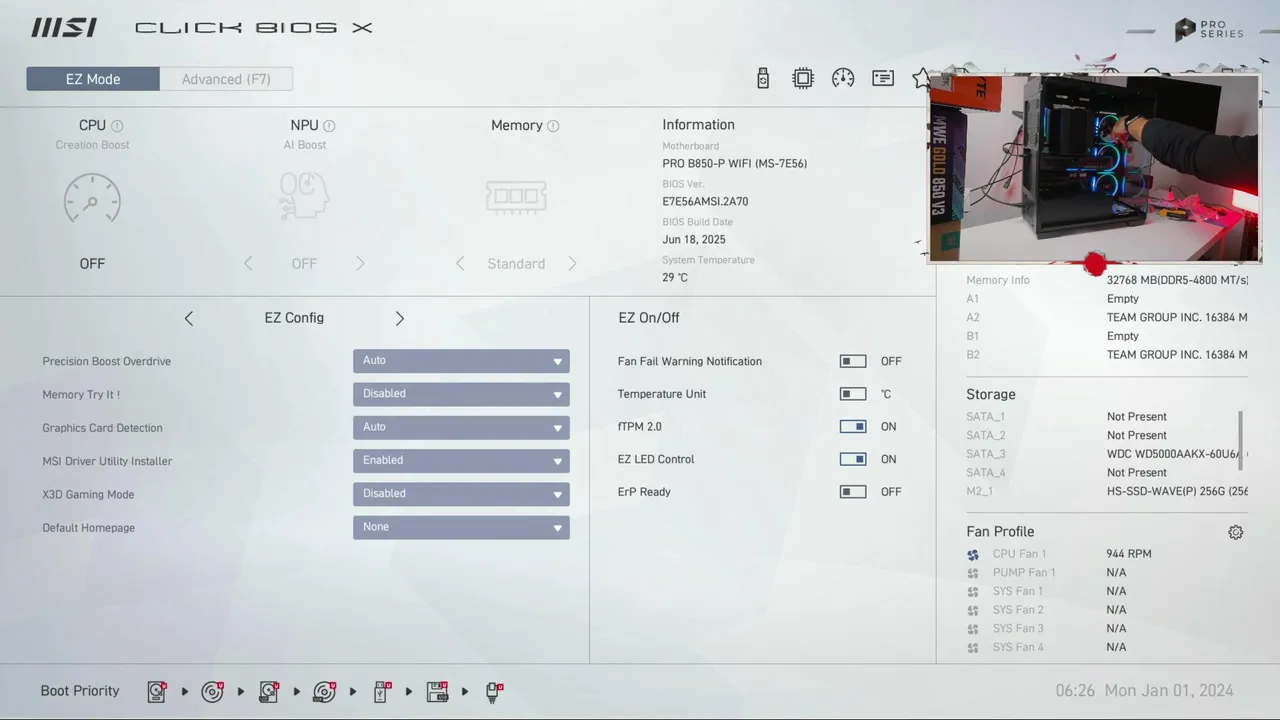Expand the Graphics Card Detection dropdown
Screen dimensions: 1280x720
pos(461,427)
